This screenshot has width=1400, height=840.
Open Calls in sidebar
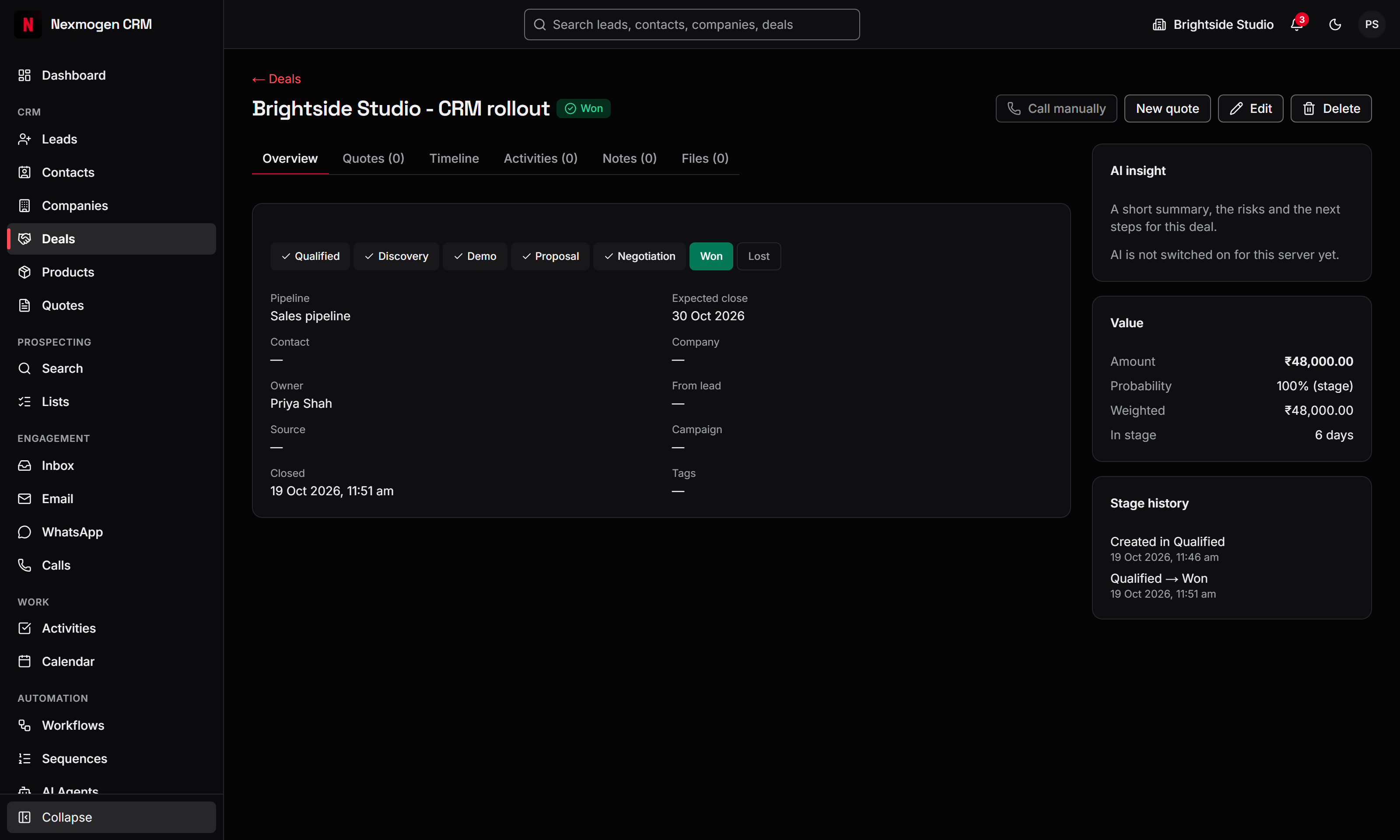112,566
